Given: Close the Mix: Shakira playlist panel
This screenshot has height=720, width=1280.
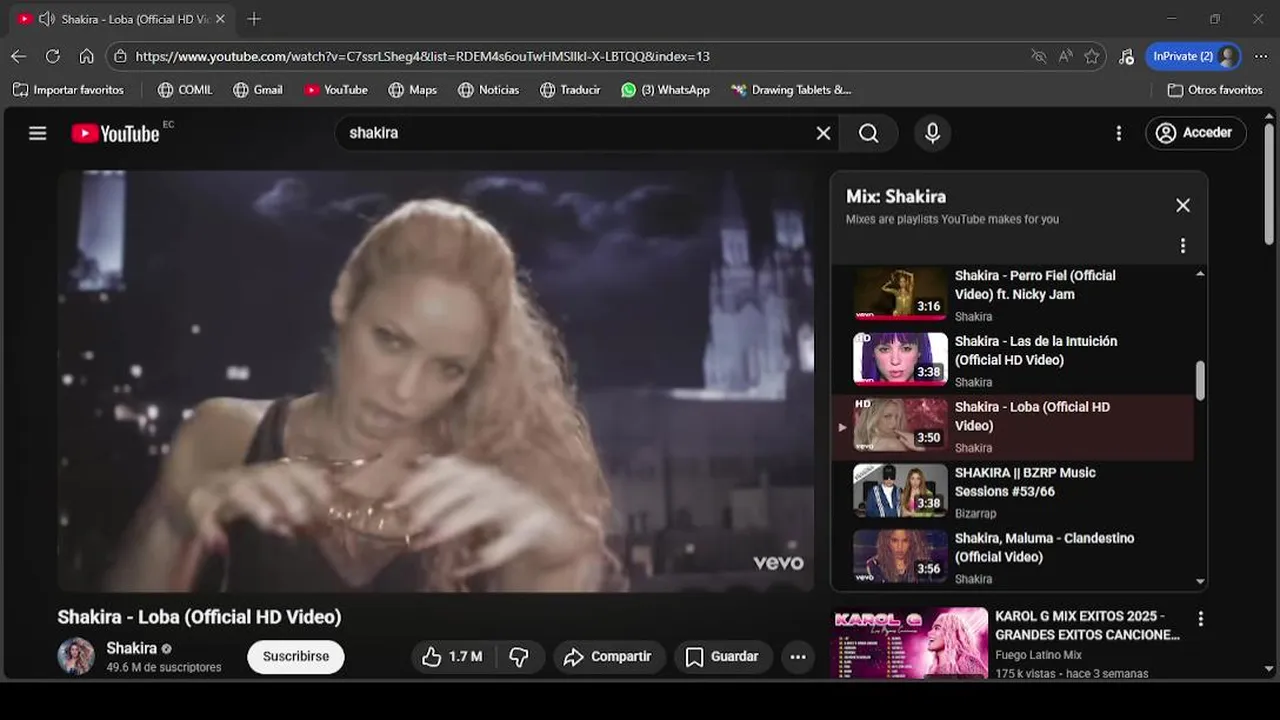Looking at the screenshot, I should pos(1183,205).
